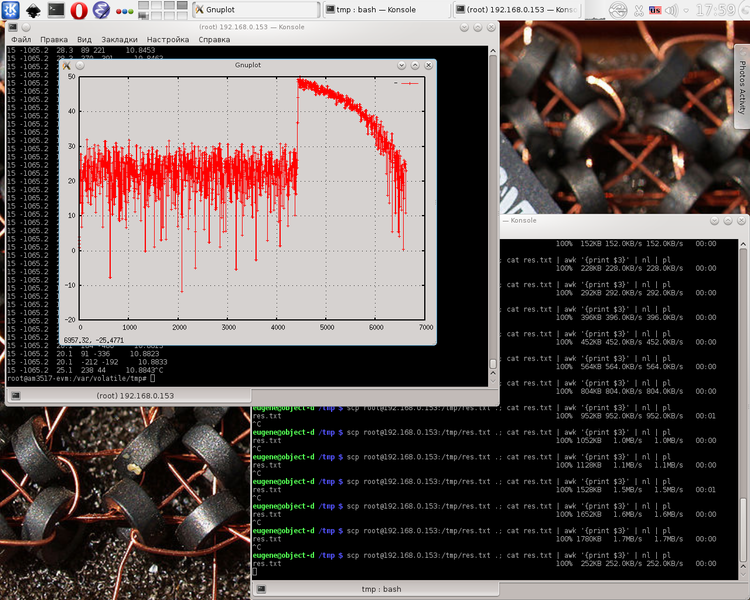Open the Photos Activity side panel tab
Viewport: 750px width, 600px height.
(x=742, y=87)
